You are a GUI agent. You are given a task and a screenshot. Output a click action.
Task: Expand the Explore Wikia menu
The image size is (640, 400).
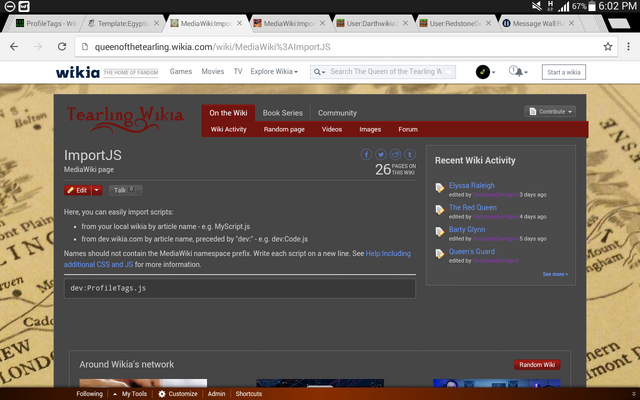coord(274,71)
